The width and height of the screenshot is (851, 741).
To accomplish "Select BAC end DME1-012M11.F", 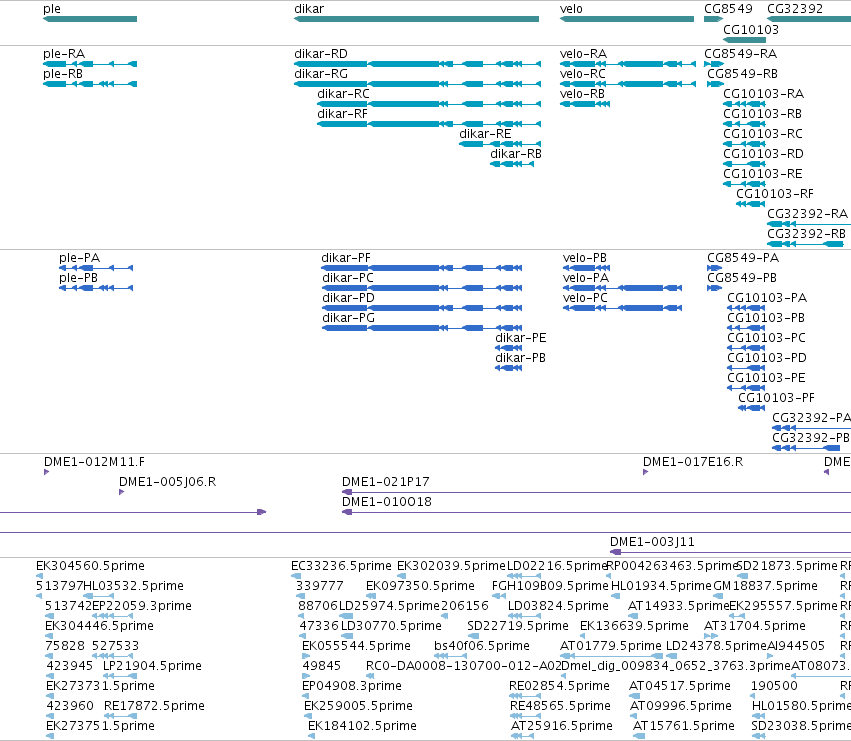I will point(94,462).
